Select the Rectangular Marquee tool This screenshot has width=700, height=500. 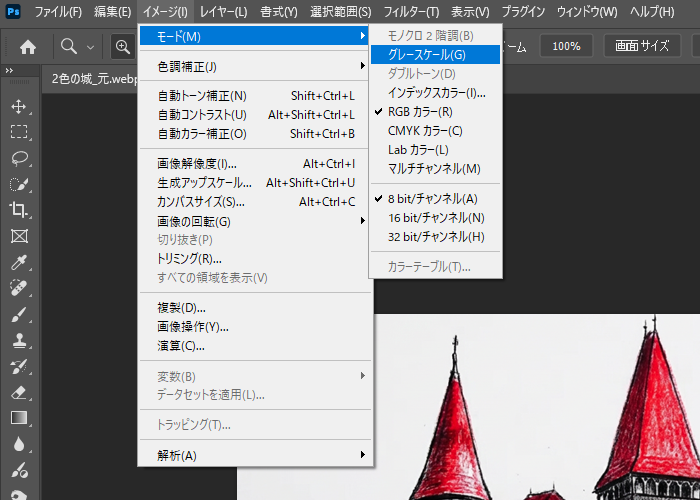[18, 132]
